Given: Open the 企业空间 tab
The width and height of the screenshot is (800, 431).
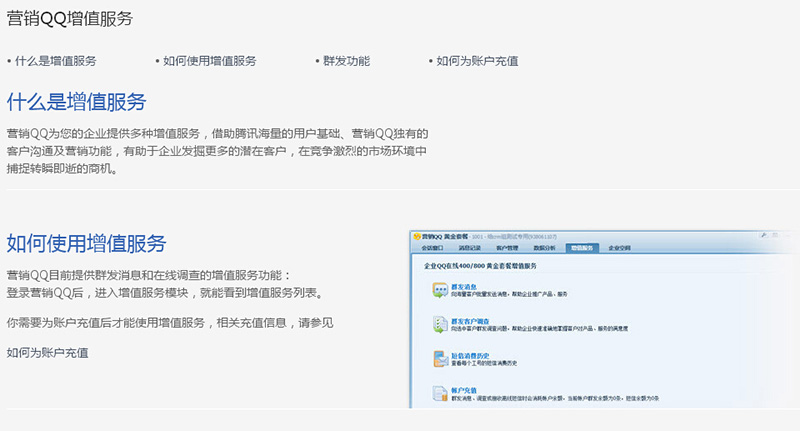Looking at the screenshot, I should point(619,248).
